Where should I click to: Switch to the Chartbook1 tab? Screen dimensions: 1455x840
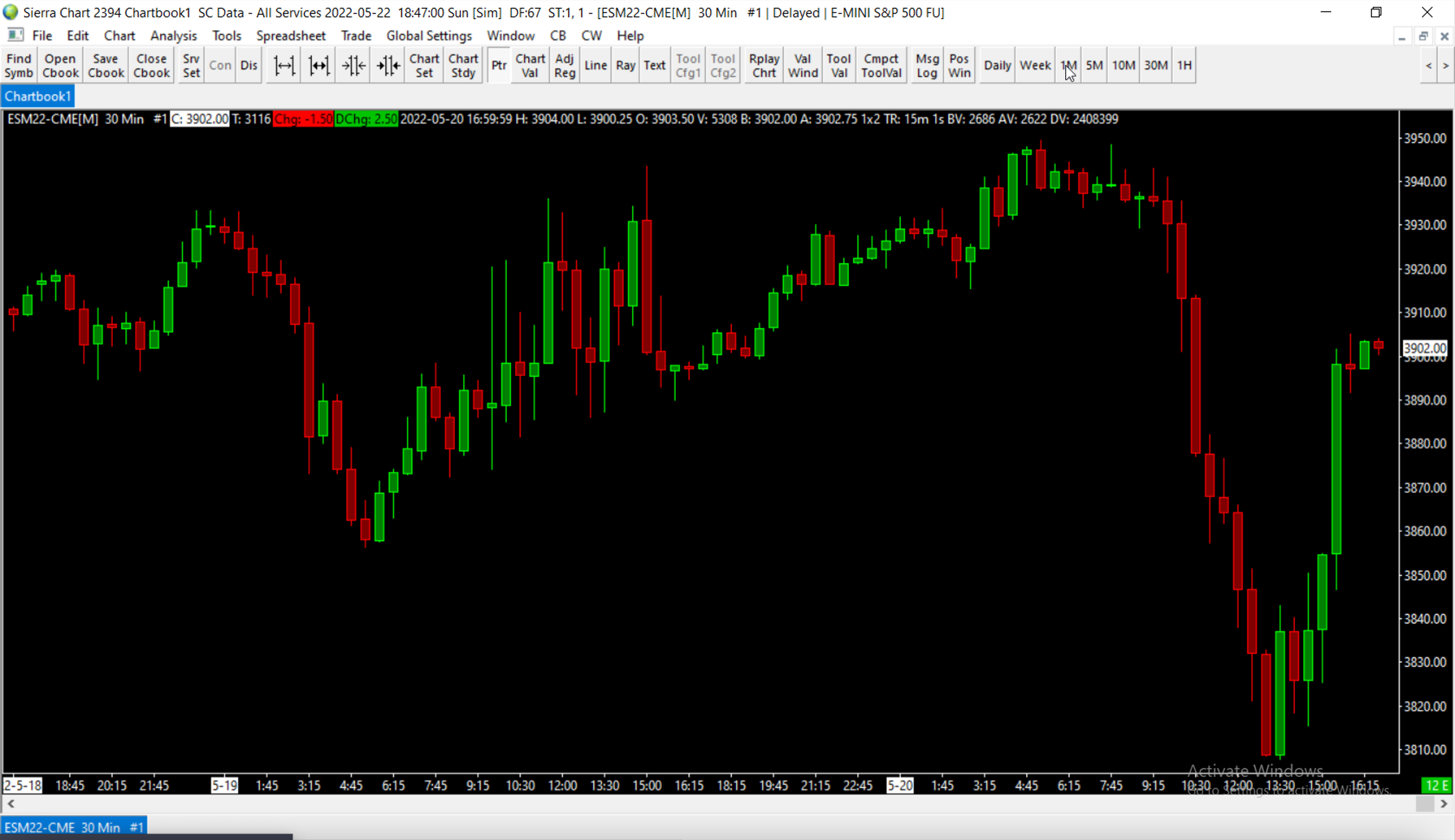(38, 97)
